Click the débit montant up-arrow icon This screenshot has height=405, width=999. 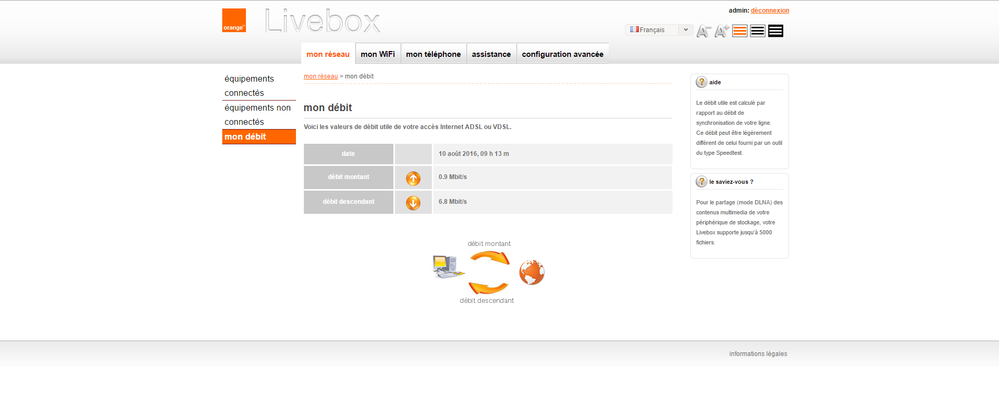coord(413,179)
